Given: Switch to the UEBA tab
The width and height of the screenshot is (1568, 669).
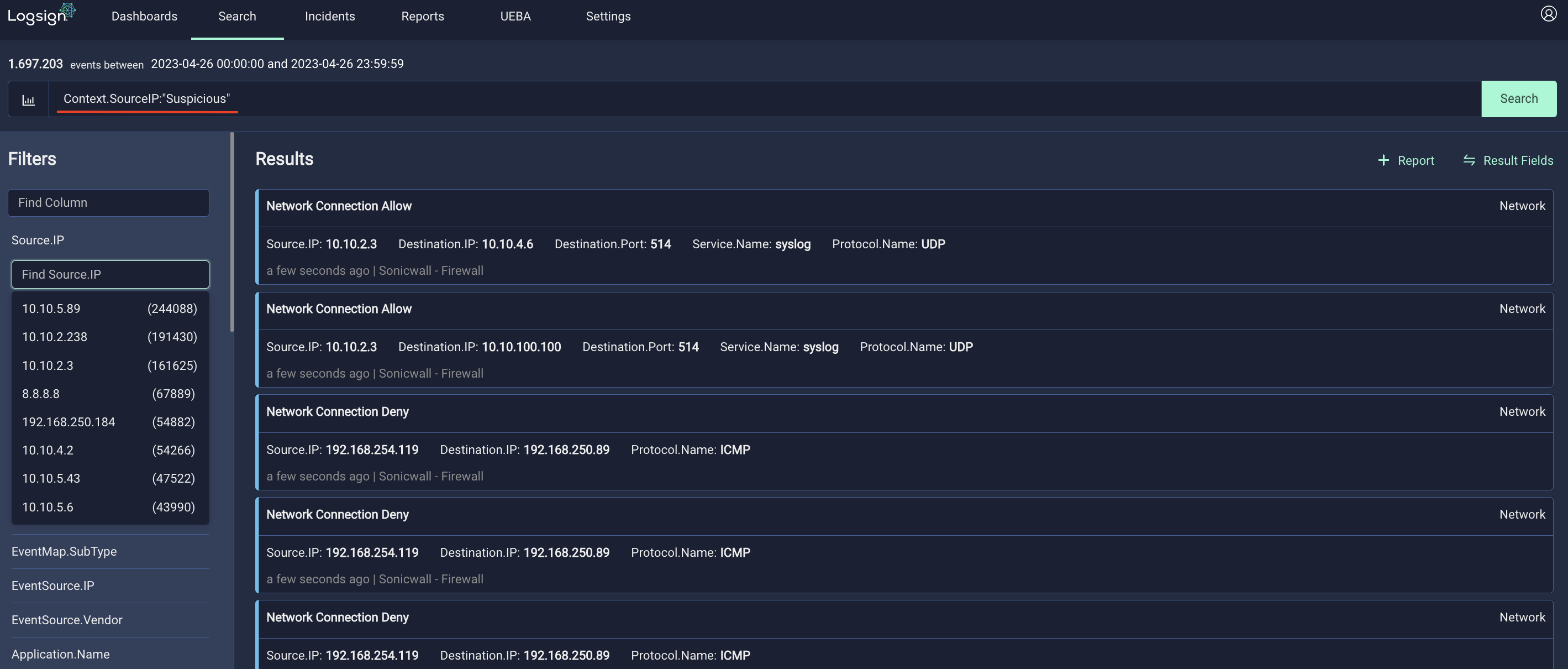Looking at the screenshot, I should pyautogui.click(x=515, y=17).
